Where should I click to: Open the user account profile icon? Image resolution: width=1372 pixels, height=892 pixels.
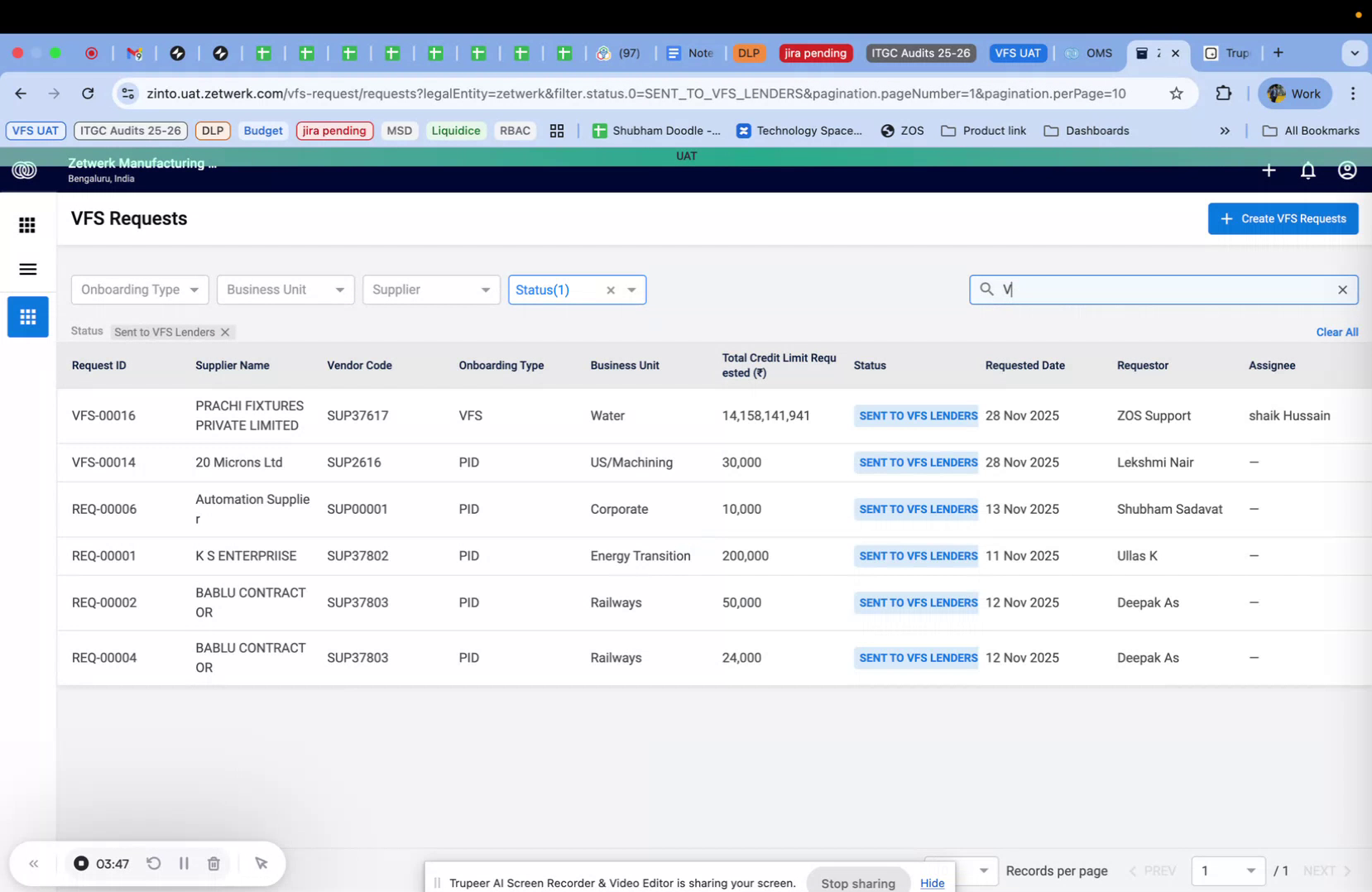[1346, 170]
